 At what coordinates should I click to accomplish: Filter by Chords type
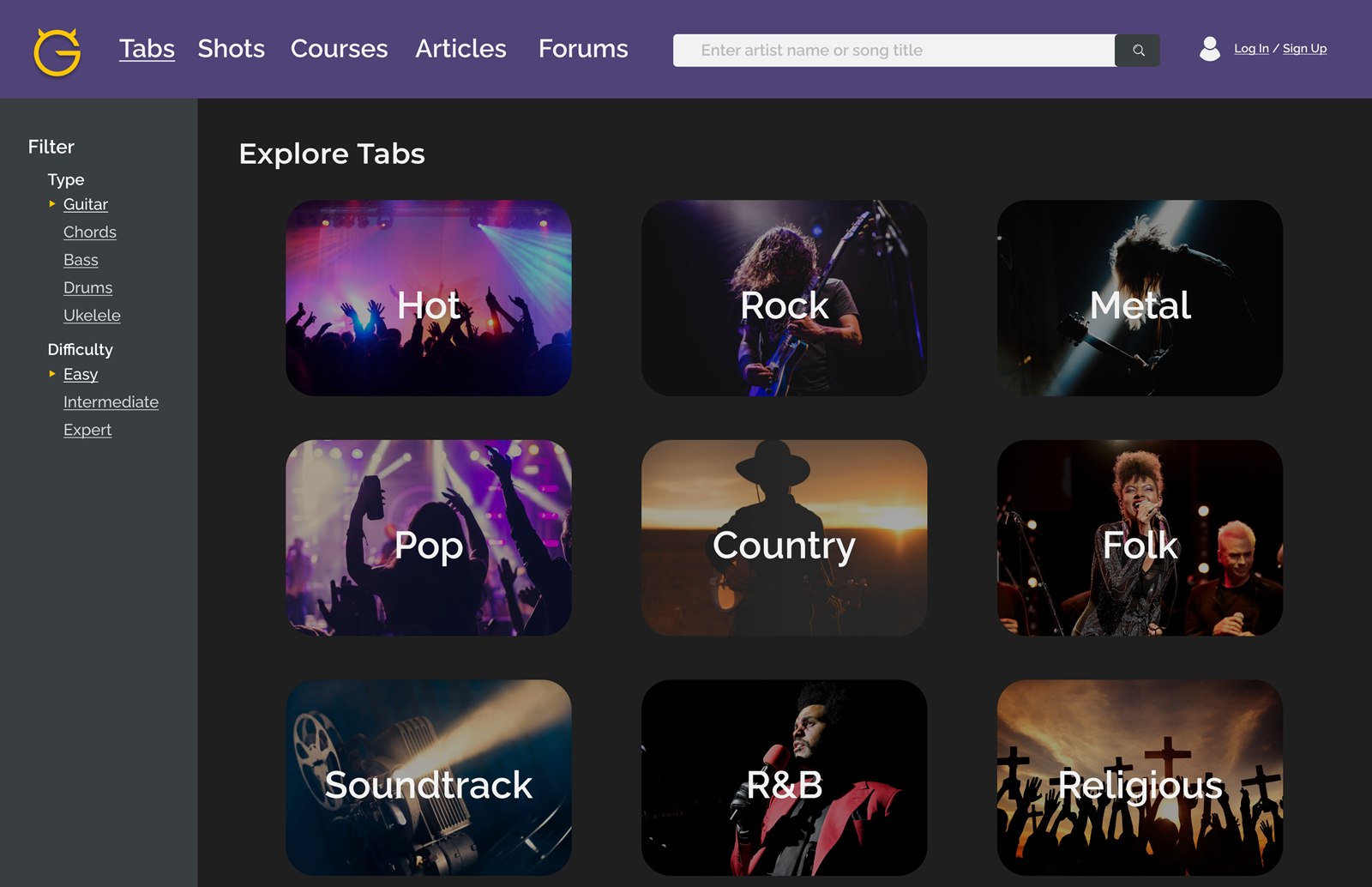coord(90,232)
